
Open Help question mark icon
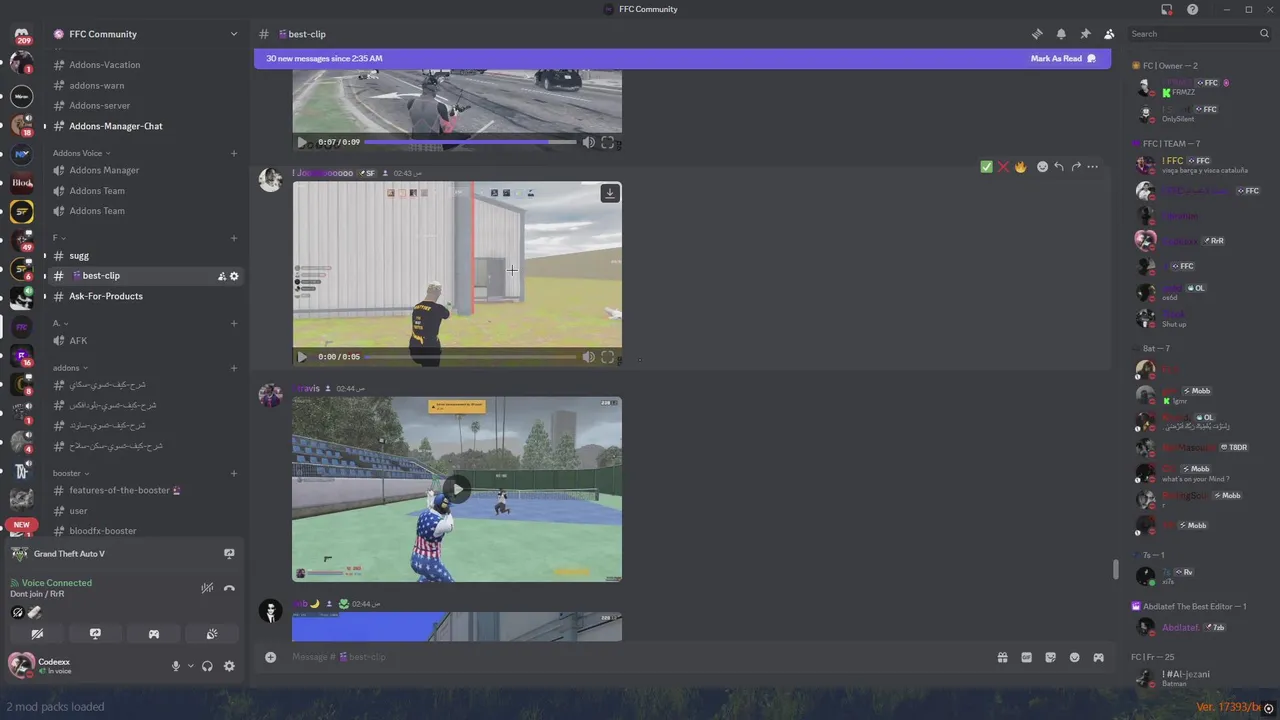point(1193,9)
